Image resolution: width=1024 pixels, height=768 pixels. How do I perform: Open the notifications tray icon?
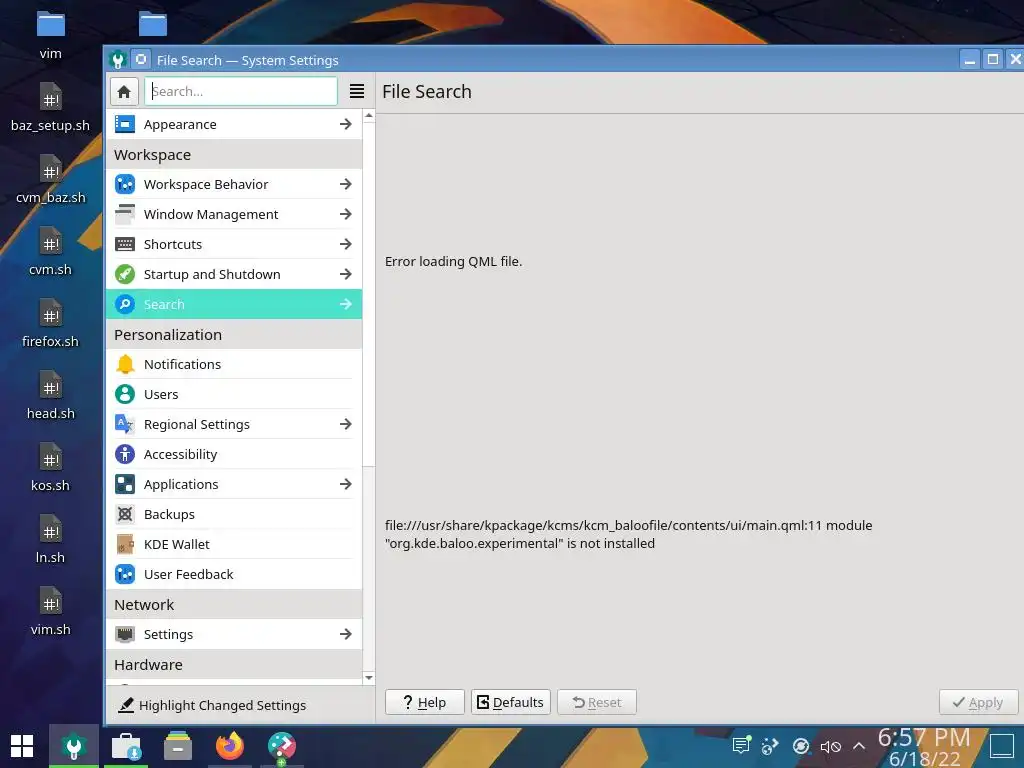741,746
